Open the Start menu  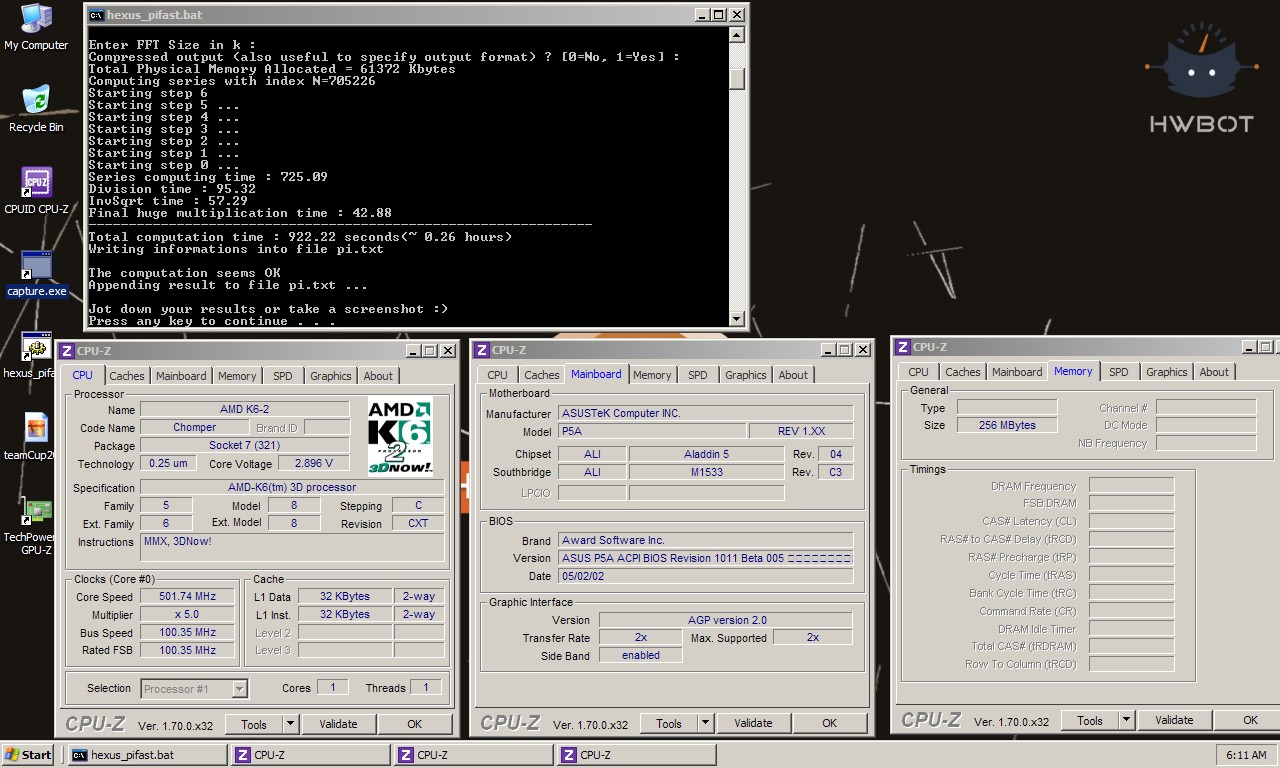point(28,755)
